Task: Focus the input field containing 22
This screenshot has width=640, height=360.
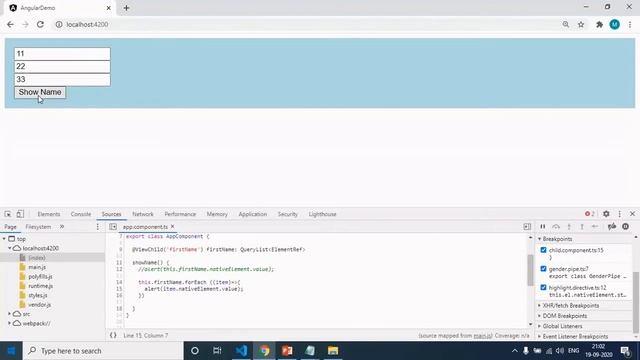Action: coord(62,67)
